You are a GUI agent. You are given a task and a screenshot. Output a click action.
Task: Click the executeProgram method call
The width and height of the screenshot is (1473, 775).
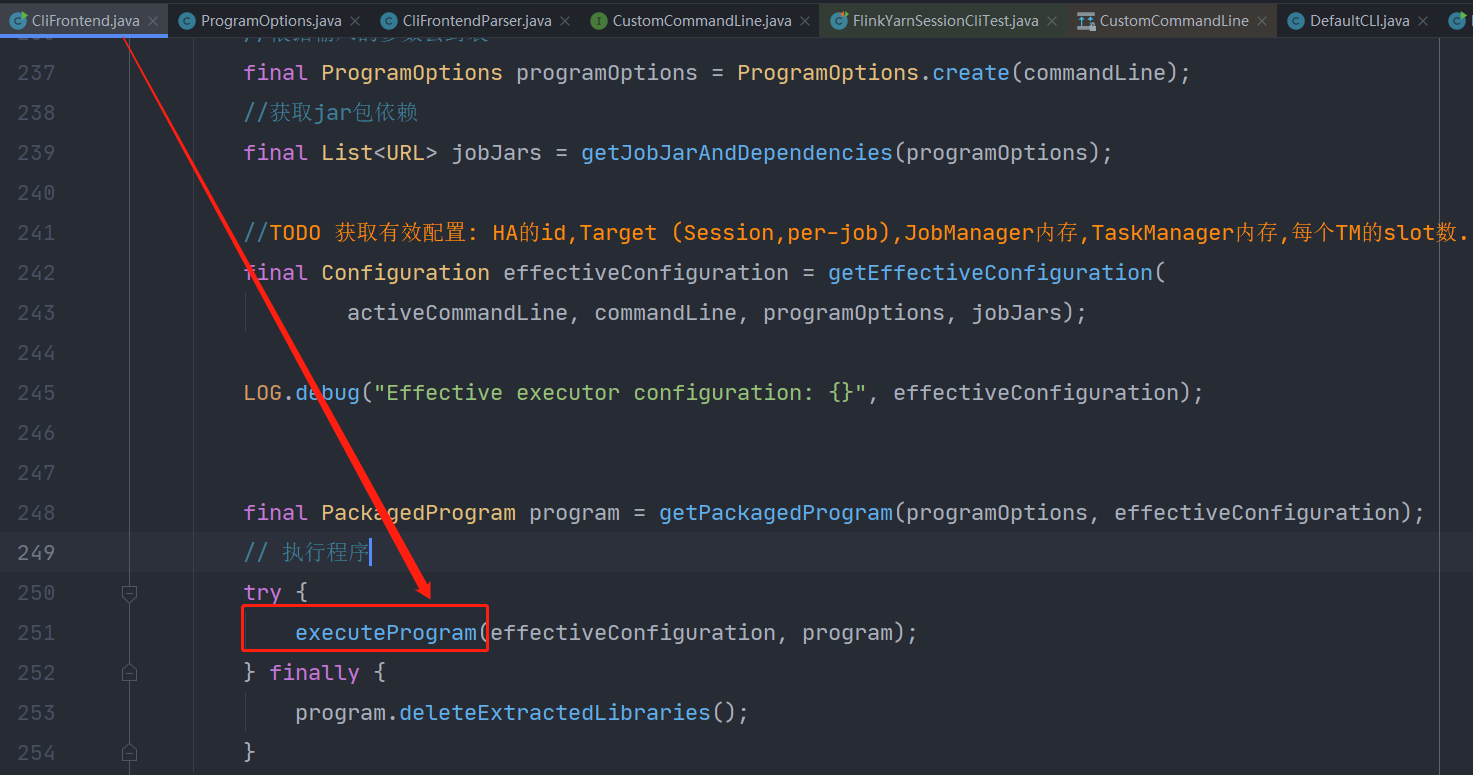386,633
